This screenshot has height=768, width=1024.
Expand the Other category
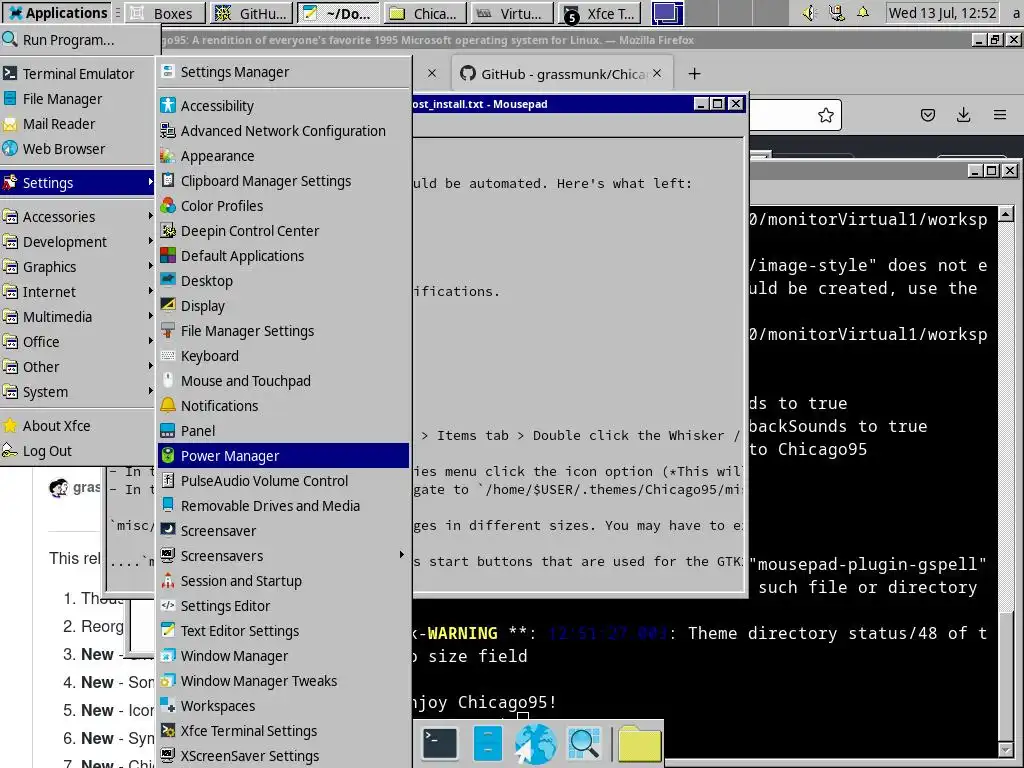tap(78, 367)
